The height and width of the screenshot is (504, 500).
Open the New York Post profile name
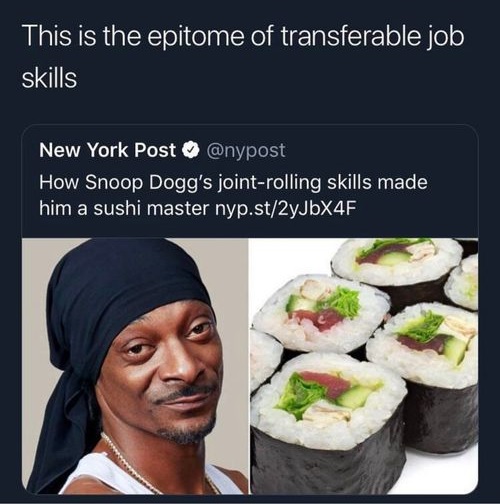click(x=107, y=150)
